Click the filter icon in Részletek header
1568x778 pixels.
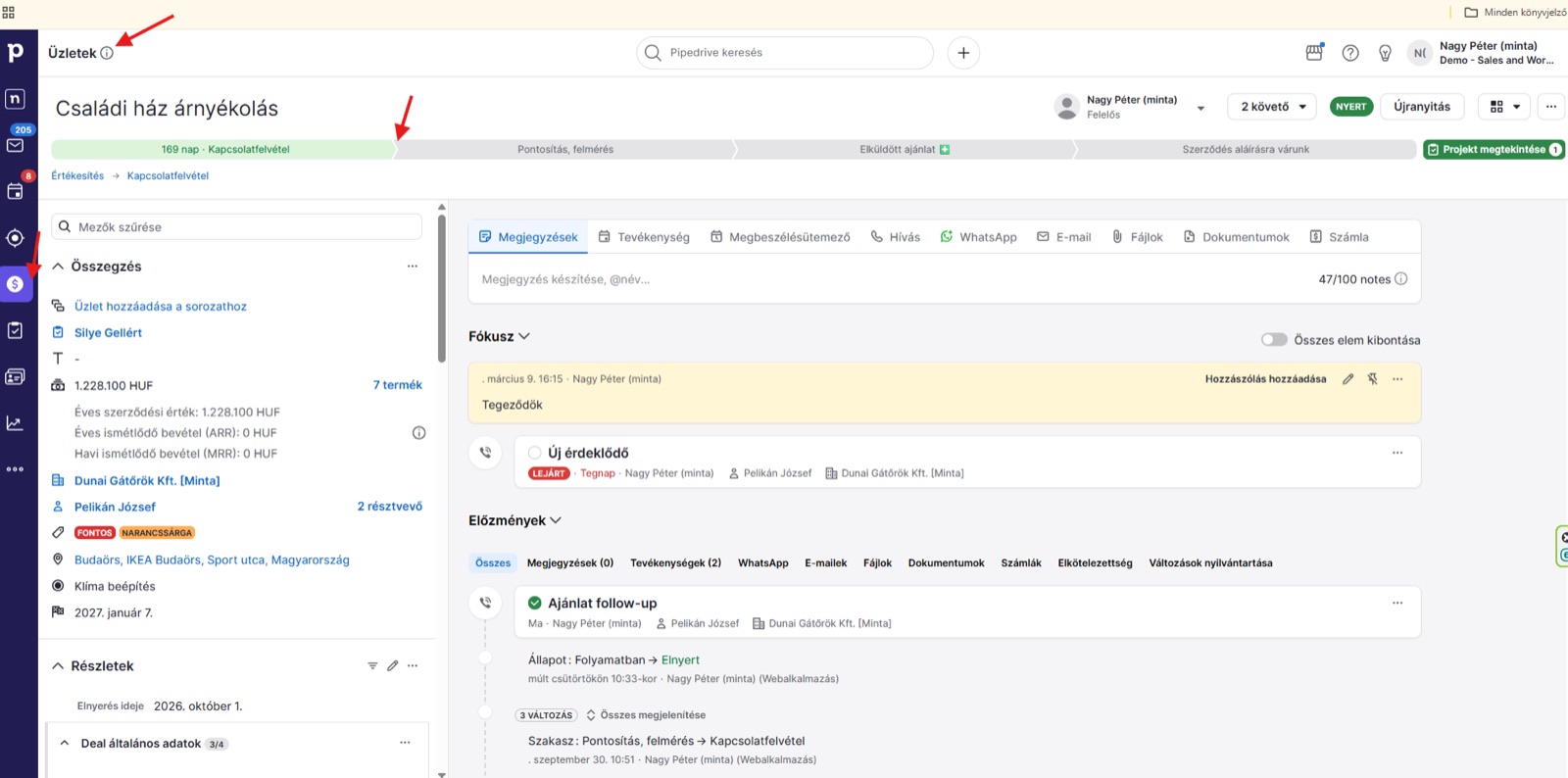point(372,666)
